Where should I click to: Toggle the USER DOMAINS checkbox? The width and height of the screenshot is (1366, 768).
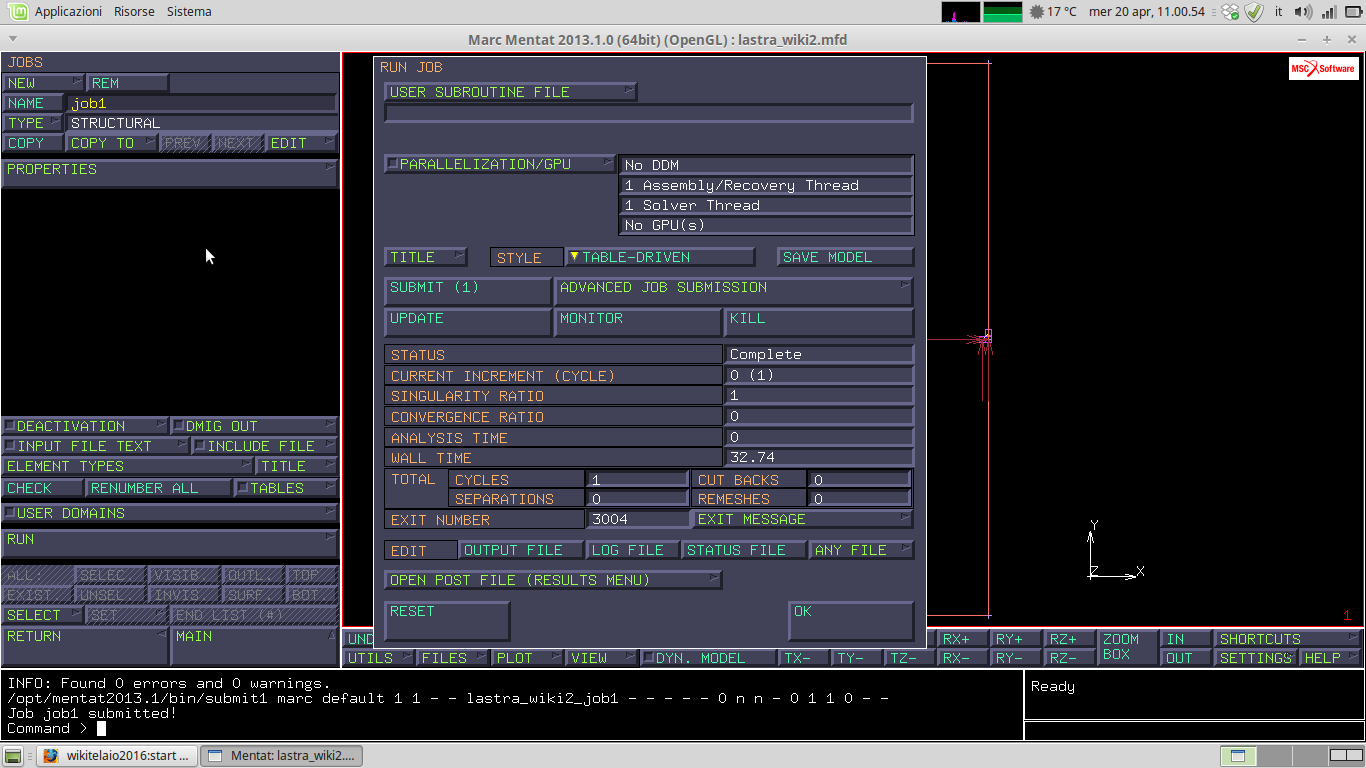tap(9, 513)
